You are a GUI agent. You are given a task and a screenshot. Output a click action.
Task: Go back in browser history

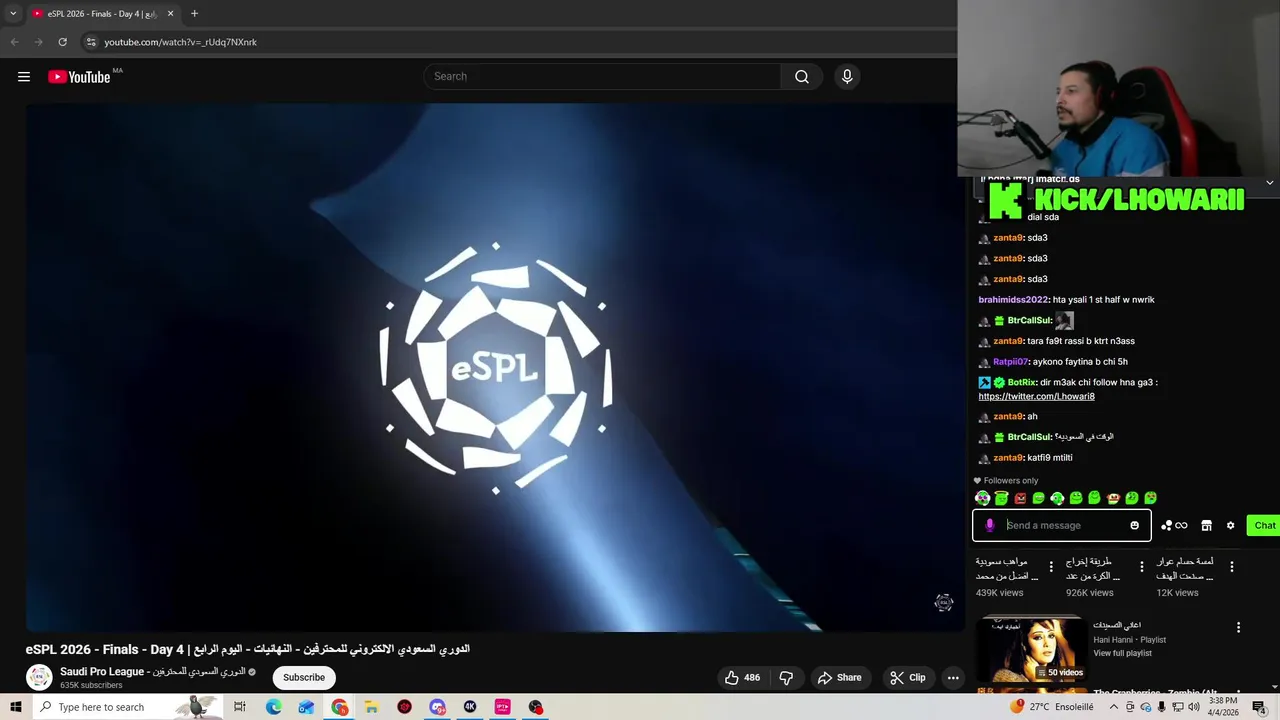(x=14, y=42)
